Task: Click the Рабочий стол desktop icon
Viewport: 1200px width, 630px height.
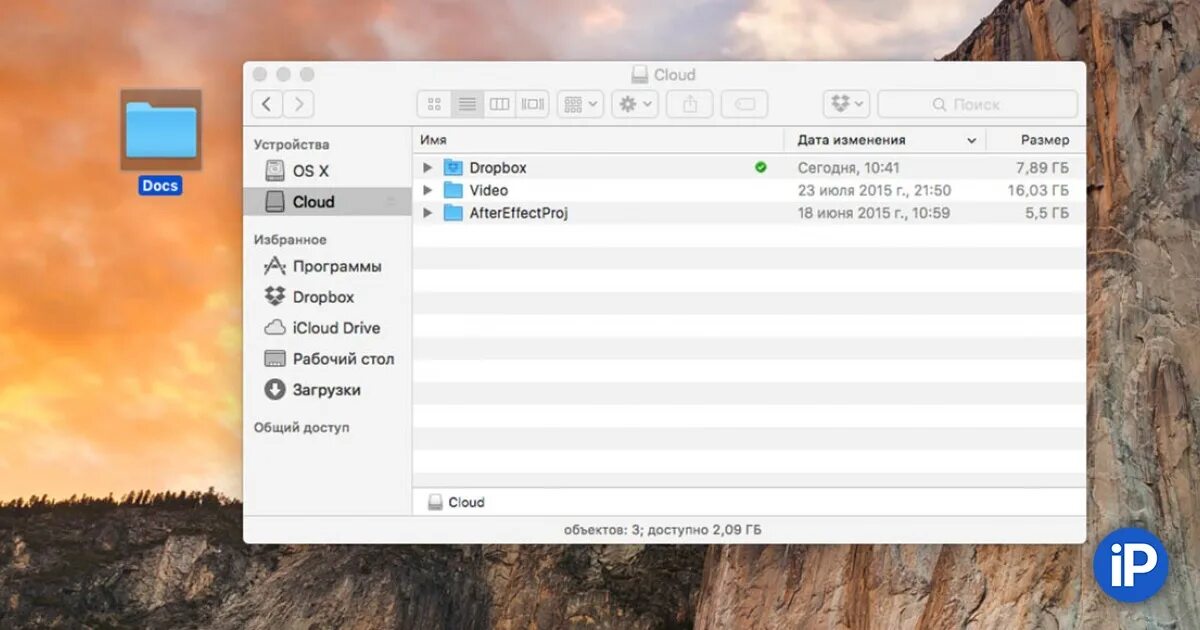Action: tap(275, 359)
